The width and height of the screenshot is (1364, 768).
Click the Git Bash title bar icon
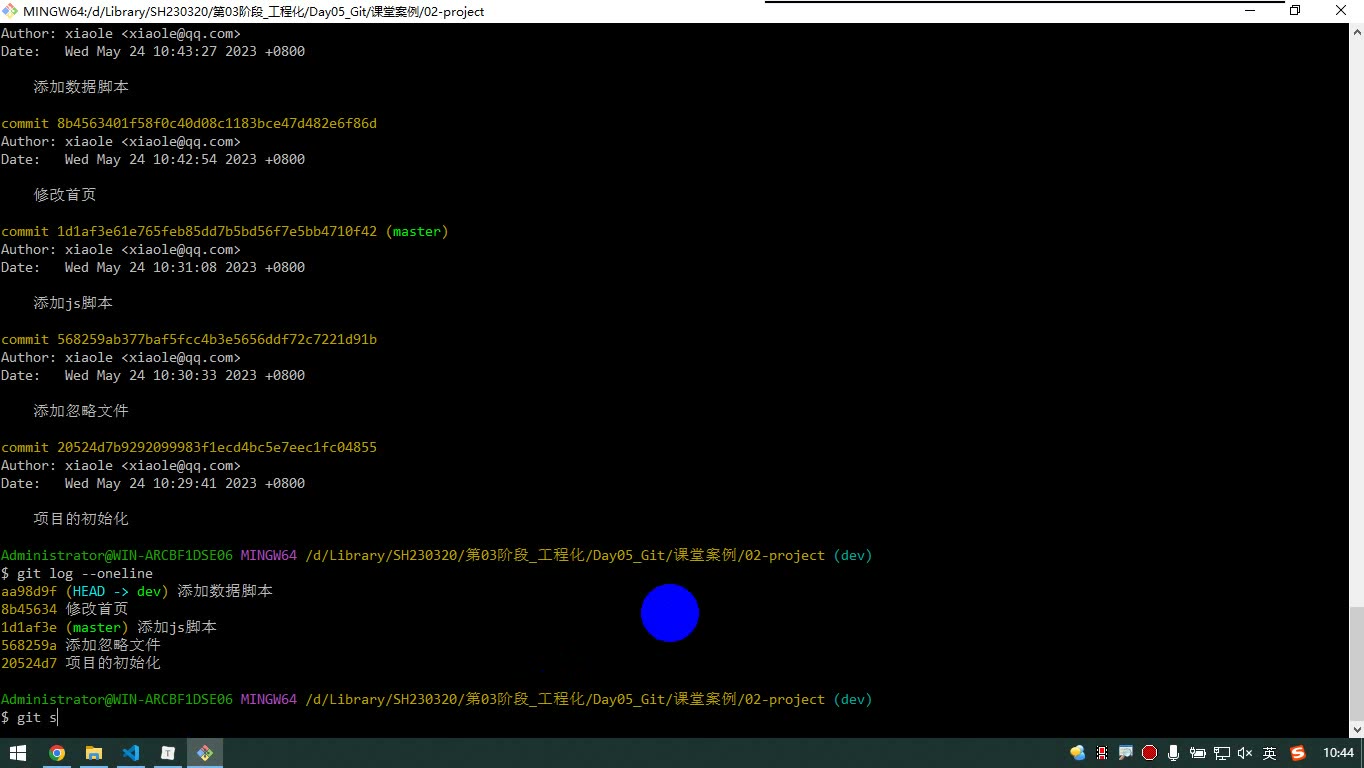[x=10, y=11]
